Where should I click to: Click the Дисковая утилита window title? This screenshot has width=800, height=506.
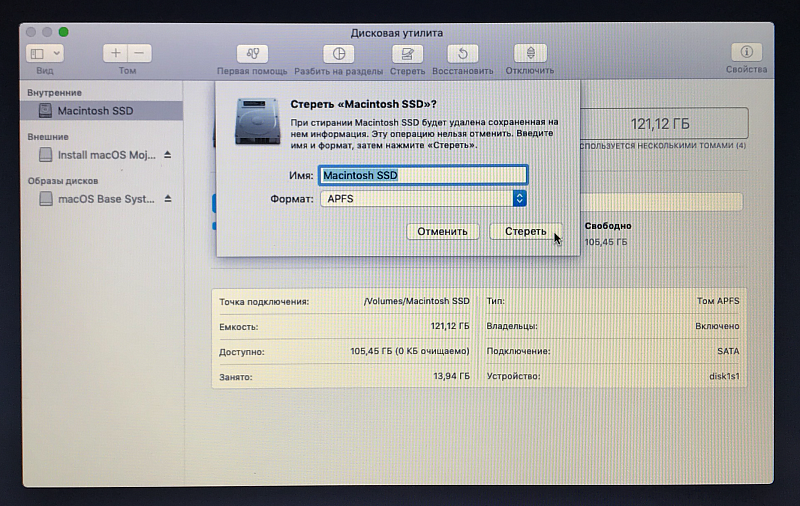pyautogui.click(x=396, y=33)
